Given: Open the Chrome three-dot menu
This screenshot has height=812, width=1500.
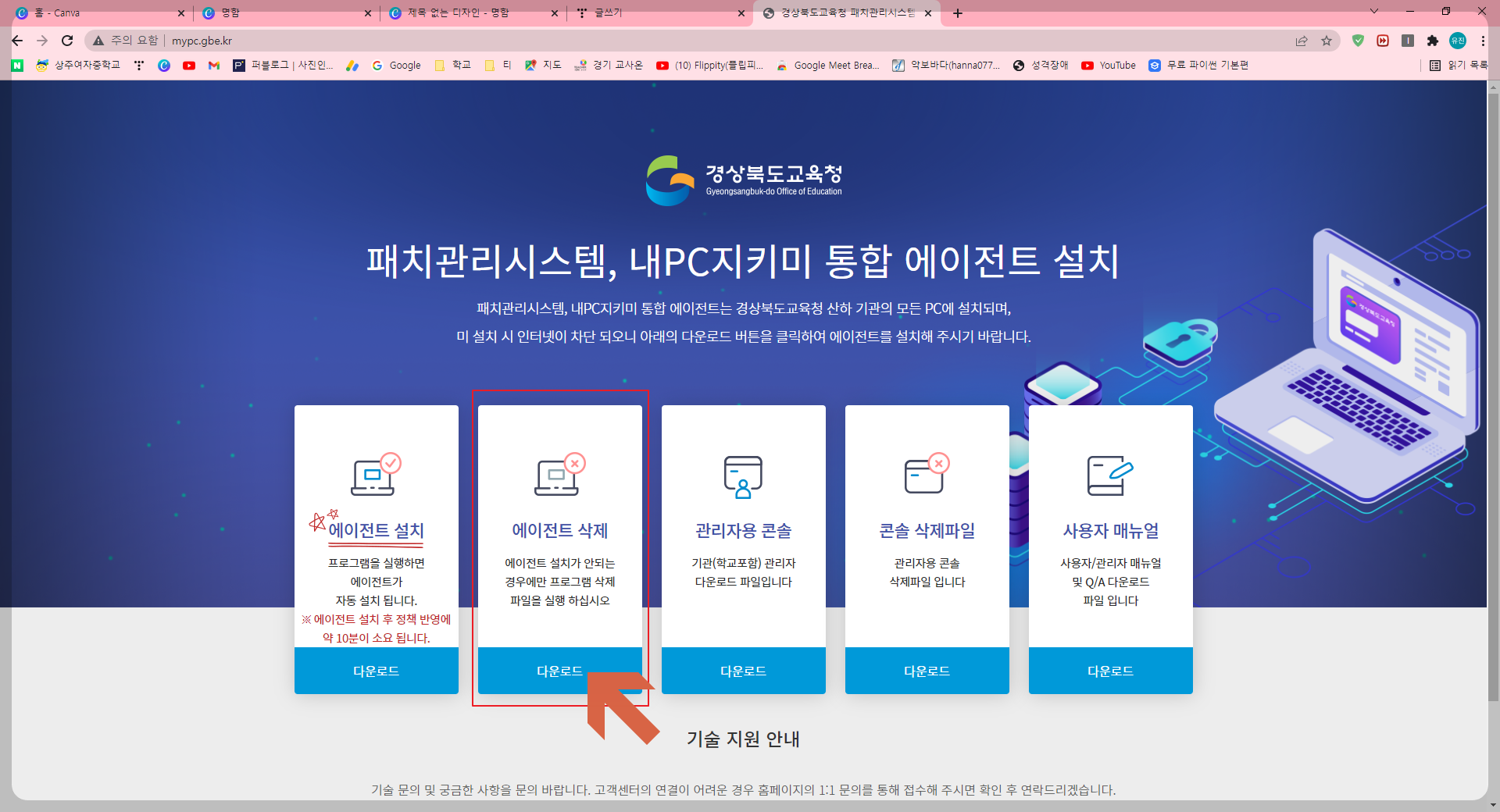Looking at the screenshot, I should coord(1482,41).
